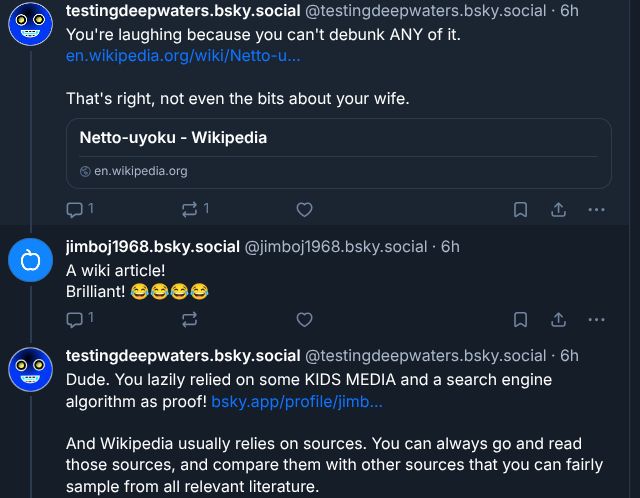Open the Netto-uyoku Wikipedia link preview card
Image resolution: width=640 pixels, height=498 pixels.
pos(338,153)
